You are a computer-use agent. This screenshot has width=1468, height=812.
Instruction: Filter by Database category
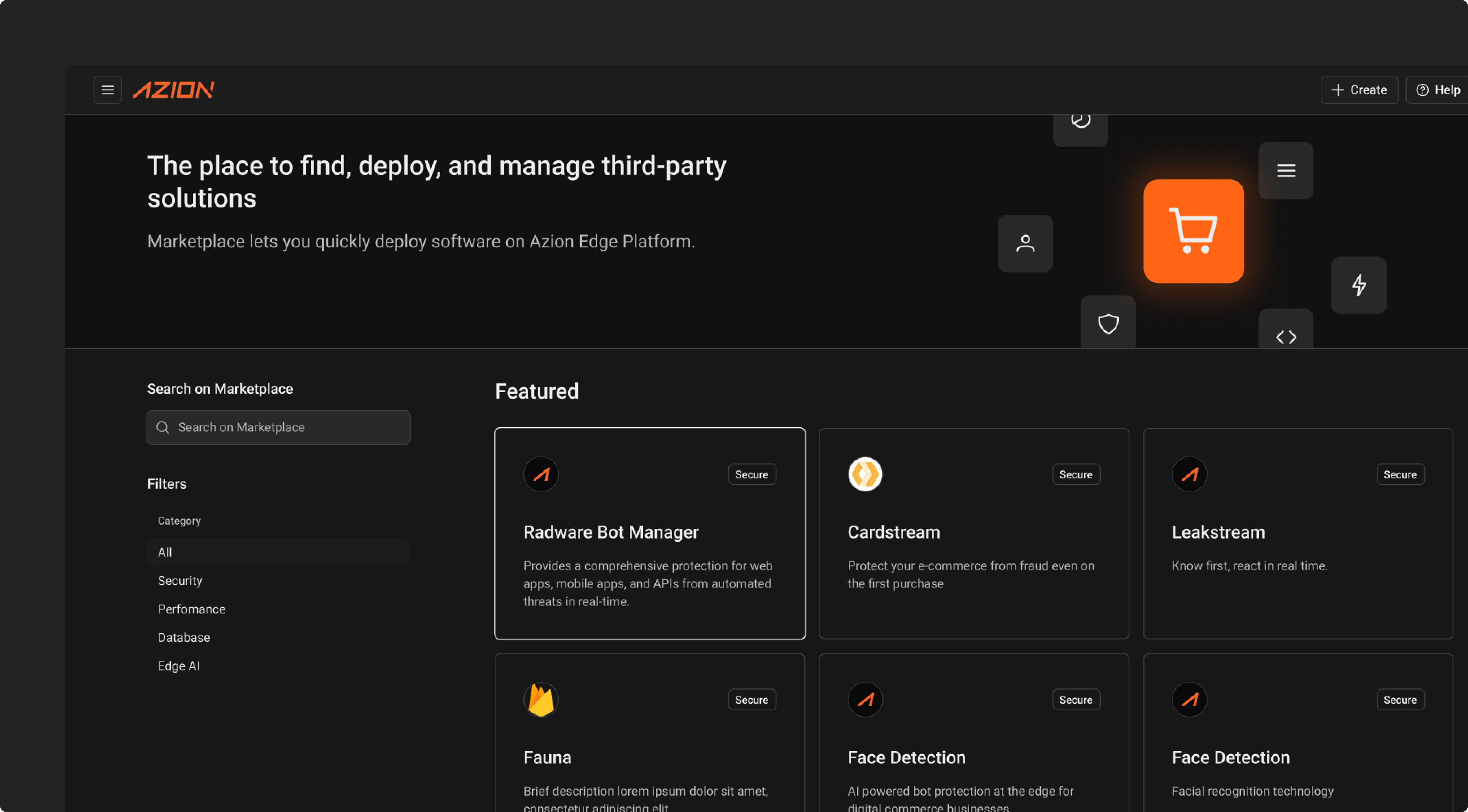pyautogui.click(x=184, y=637)
